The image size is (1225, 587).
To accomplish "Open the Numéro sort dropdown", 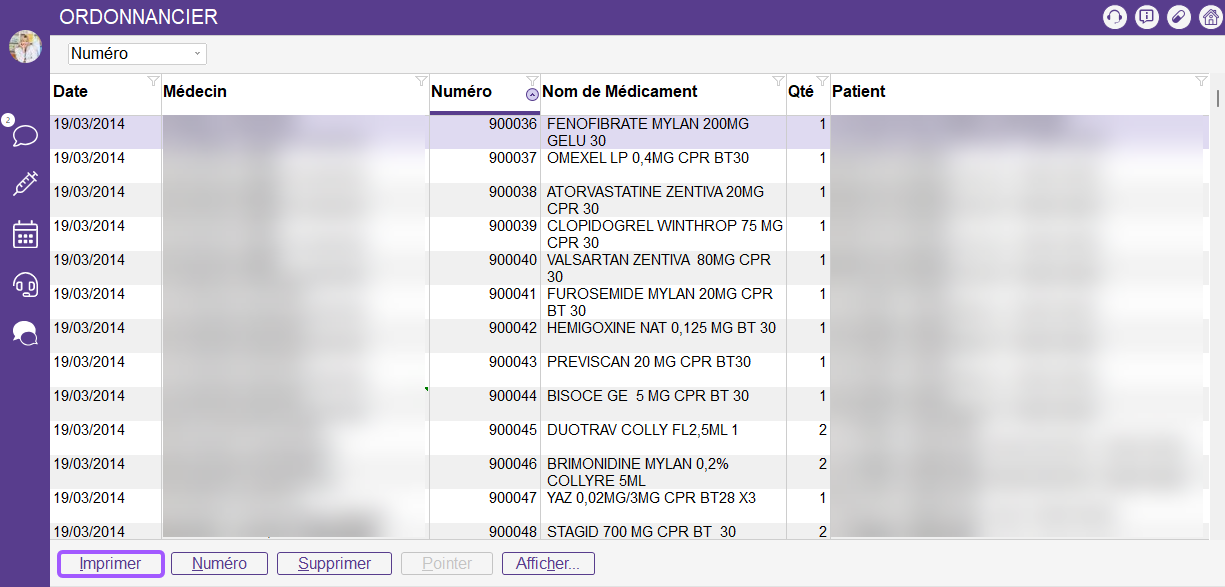I will coord(137,54).
